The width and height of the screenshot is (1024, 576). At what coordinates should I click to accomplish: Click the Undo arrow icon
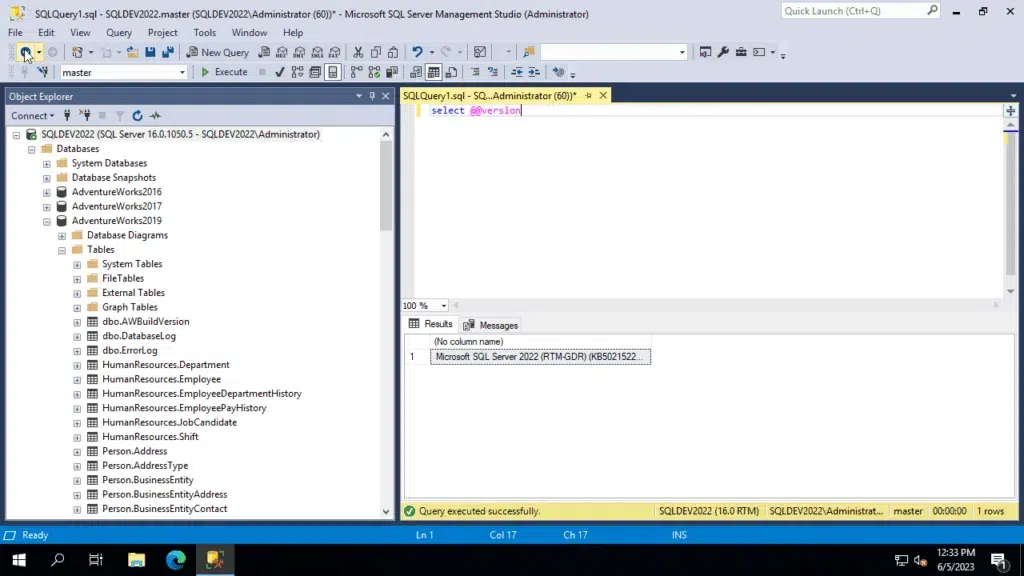pyautogui.click(x=417, y=52)
